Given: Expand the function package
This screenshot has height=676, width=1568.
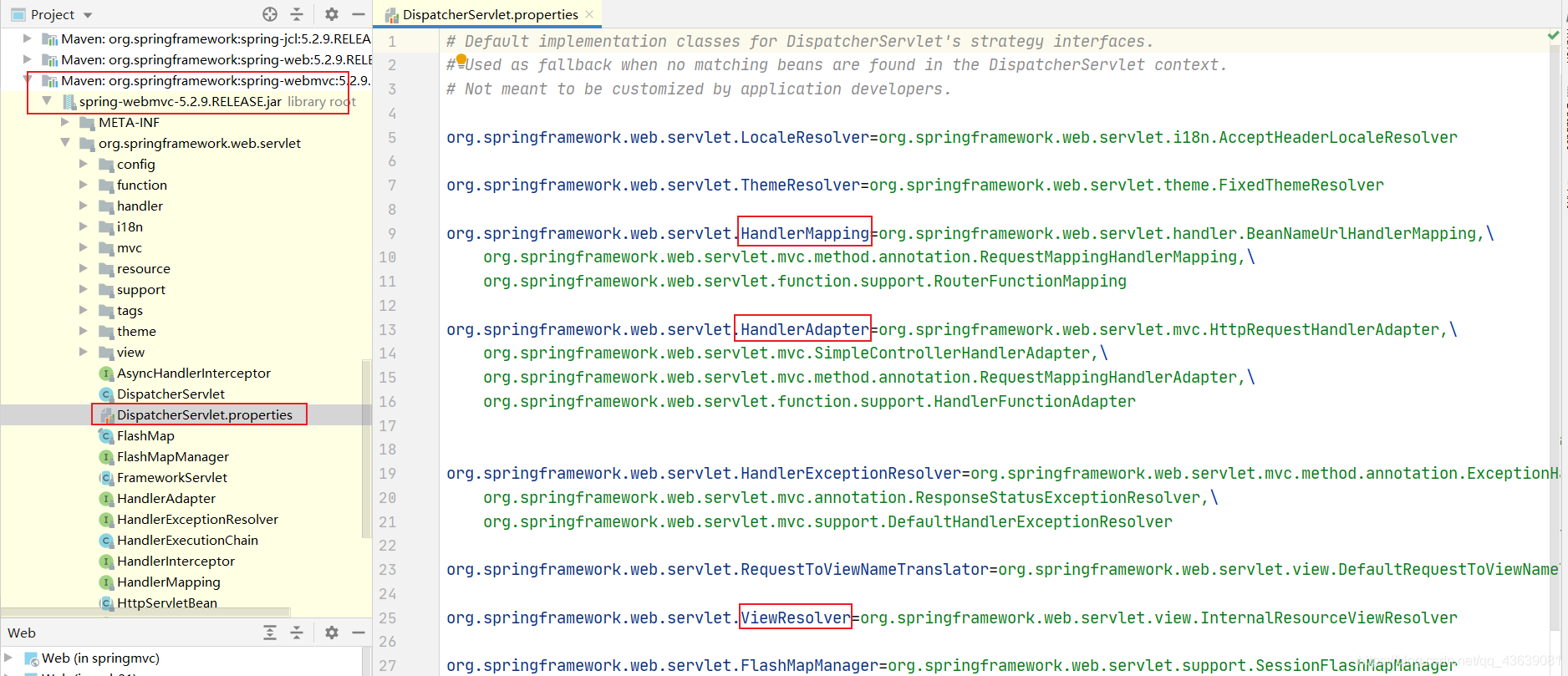Looking at the screenshot, I should pyautogui.click(x=84, y=185).
